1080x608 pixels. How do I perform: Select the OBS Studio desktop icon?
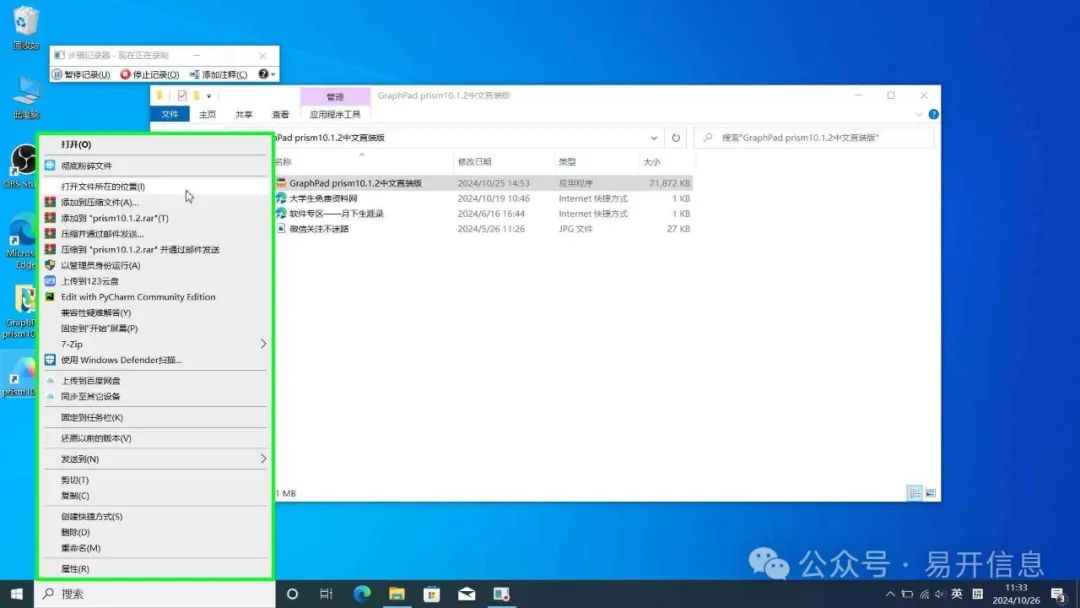[21, 165]
